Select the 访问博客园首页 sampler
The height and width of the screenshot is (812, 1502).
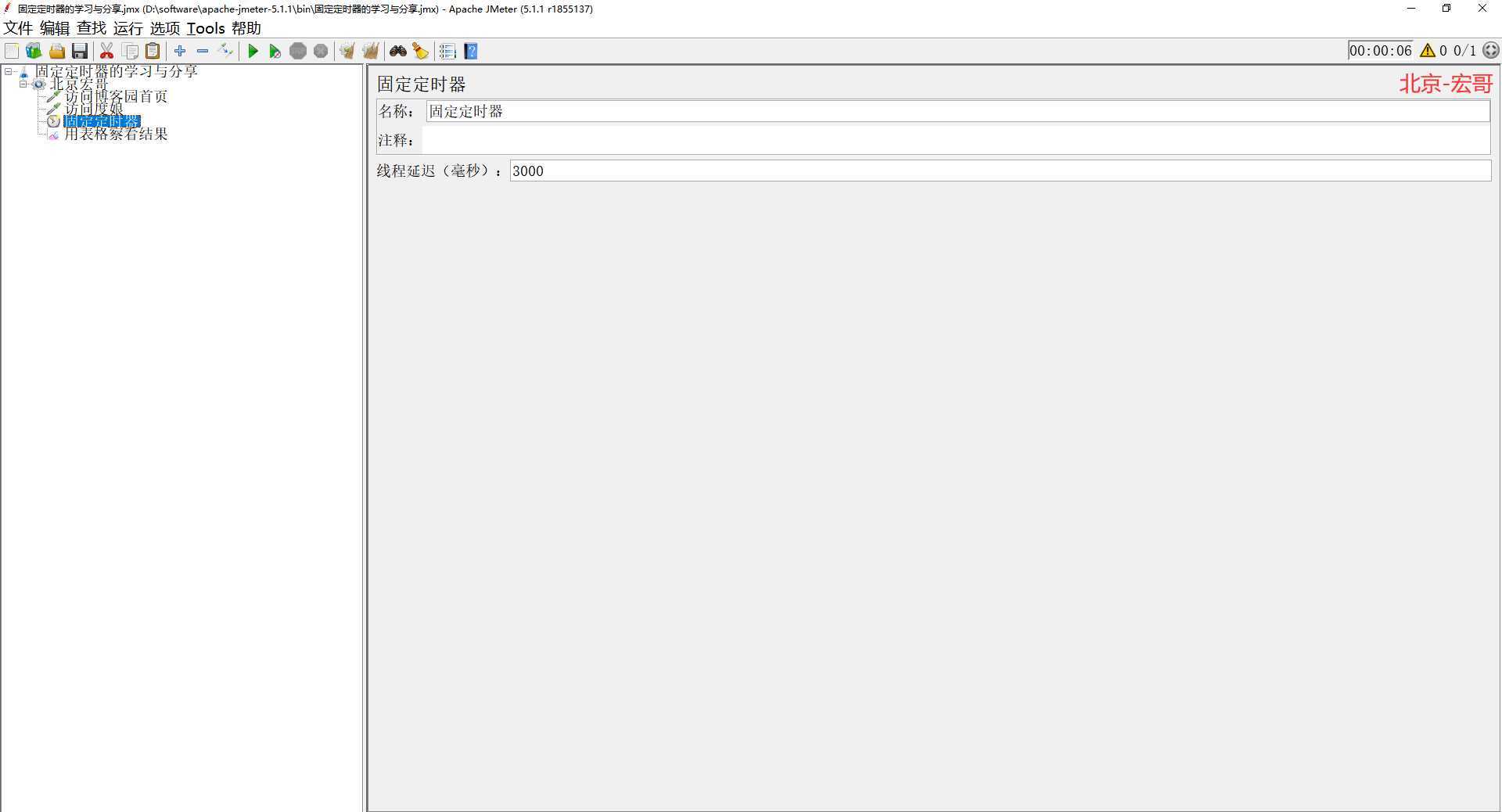coord(116,96)
